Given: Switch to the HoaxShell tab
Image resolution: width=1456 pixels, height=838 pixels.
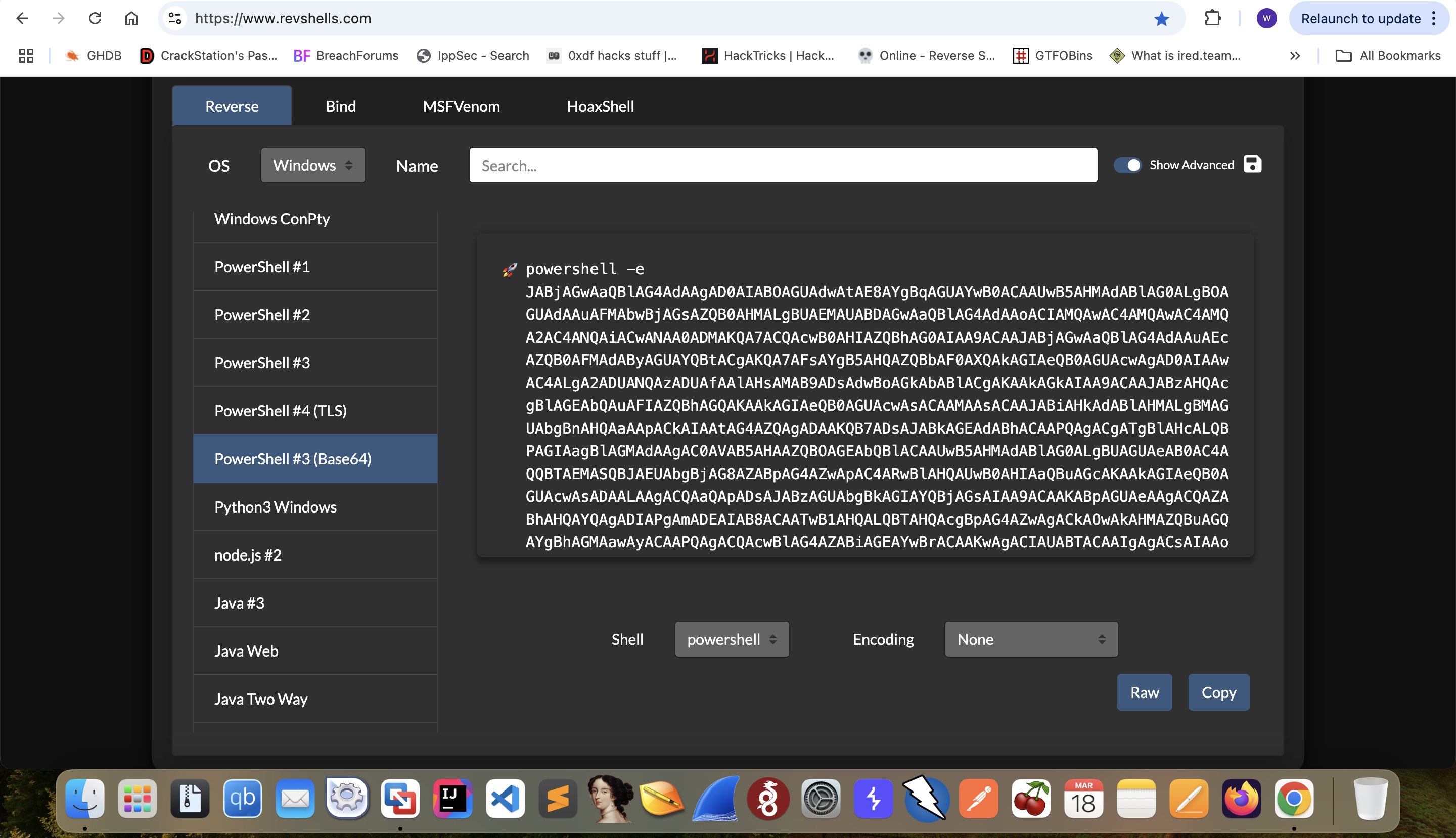Looking at the screenshot, I should [x=600, y=107].
